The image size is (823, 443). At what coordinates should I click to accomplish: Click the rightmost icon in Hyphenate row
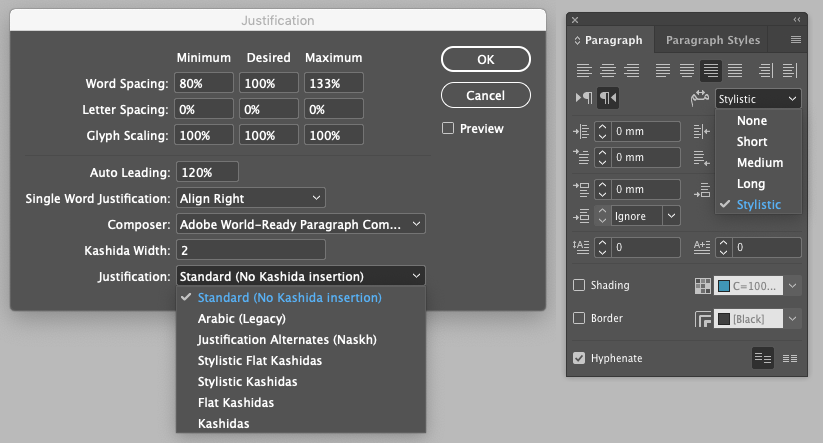tap(789, 358)
